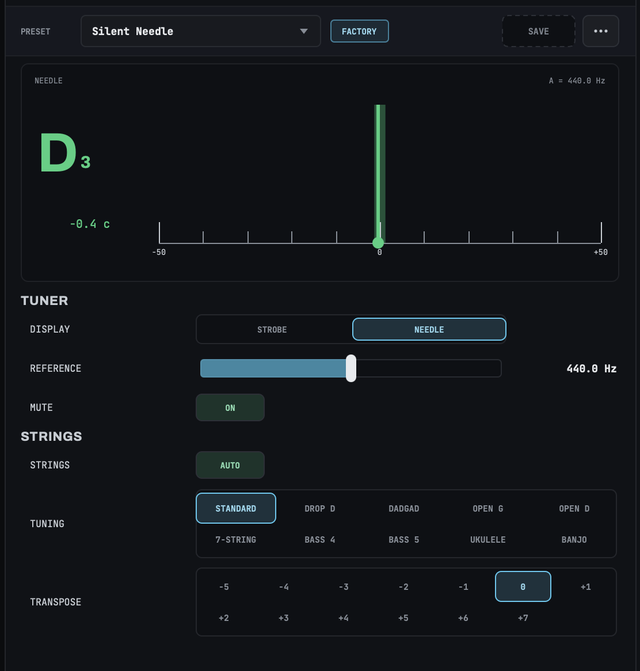Select BASS 4 tuning

[320, 540]
